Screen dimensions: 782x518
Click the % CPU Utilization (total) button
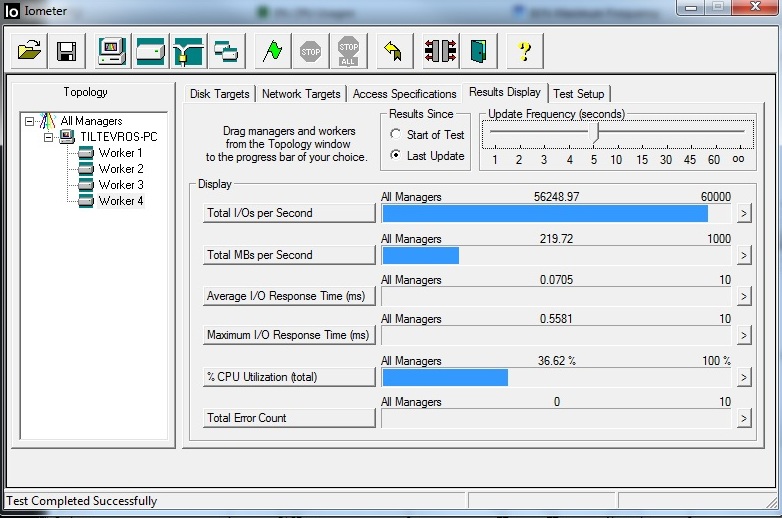[289, 376]
